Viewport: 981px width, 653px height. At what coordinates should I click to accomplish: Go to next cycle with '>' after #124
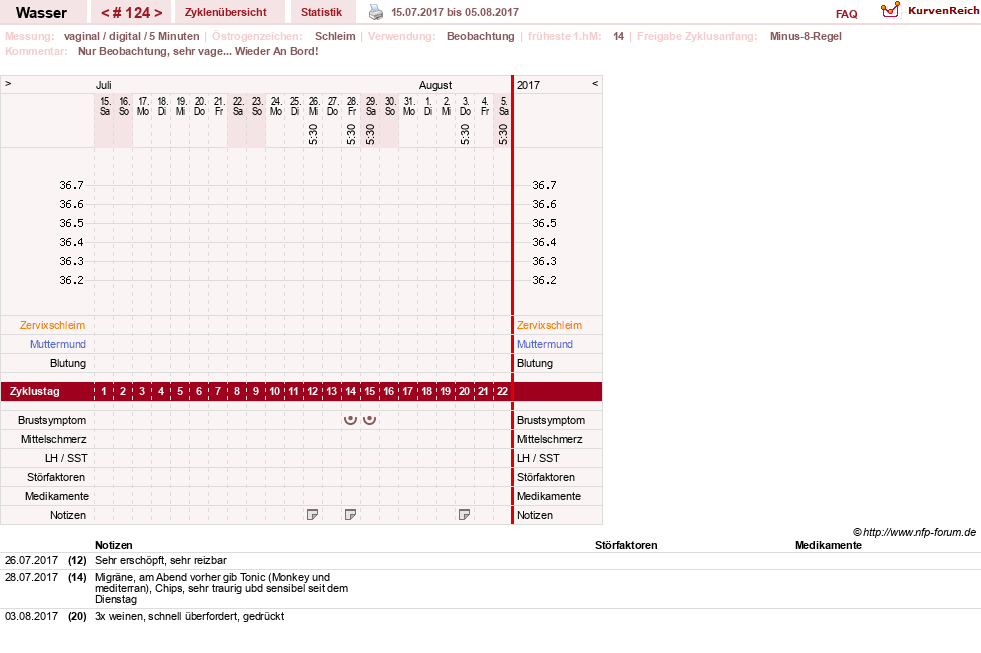click(158, 13)
